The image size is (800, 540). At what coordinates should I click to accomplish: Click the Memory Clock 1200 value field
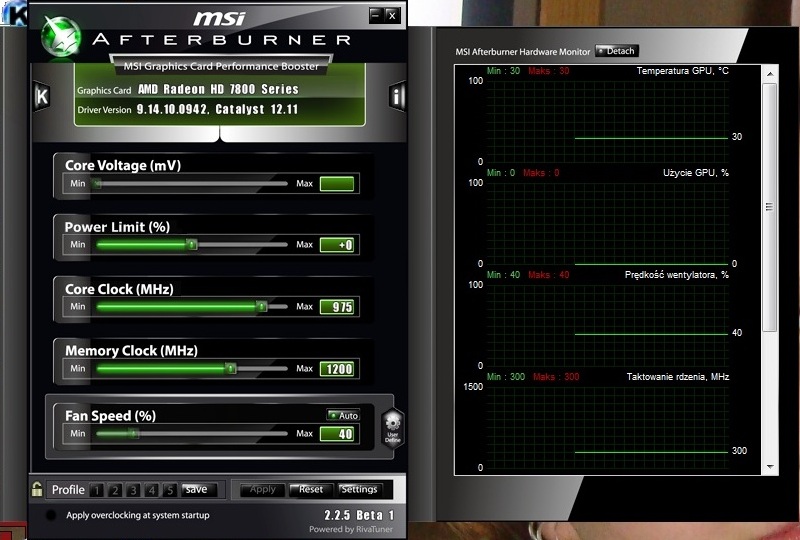click(337, 369)
